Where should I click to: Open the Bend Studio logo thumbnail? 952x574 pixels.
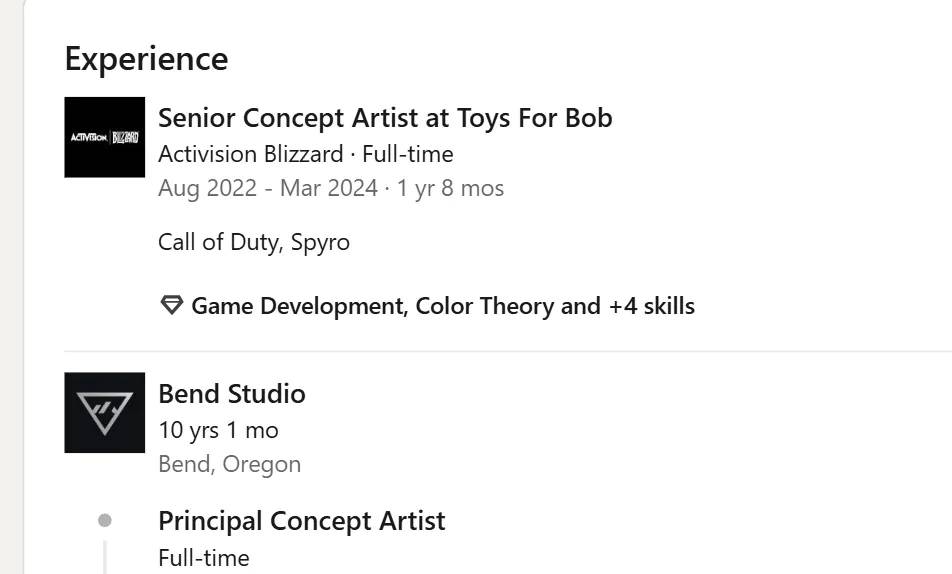pyautogui.click(x=105, y=412)
